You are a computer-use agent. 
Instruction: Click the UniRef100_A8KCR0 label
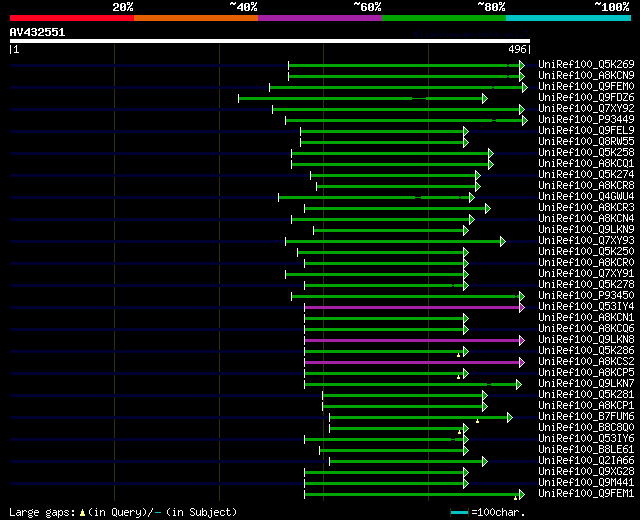[x=586, y=263]
